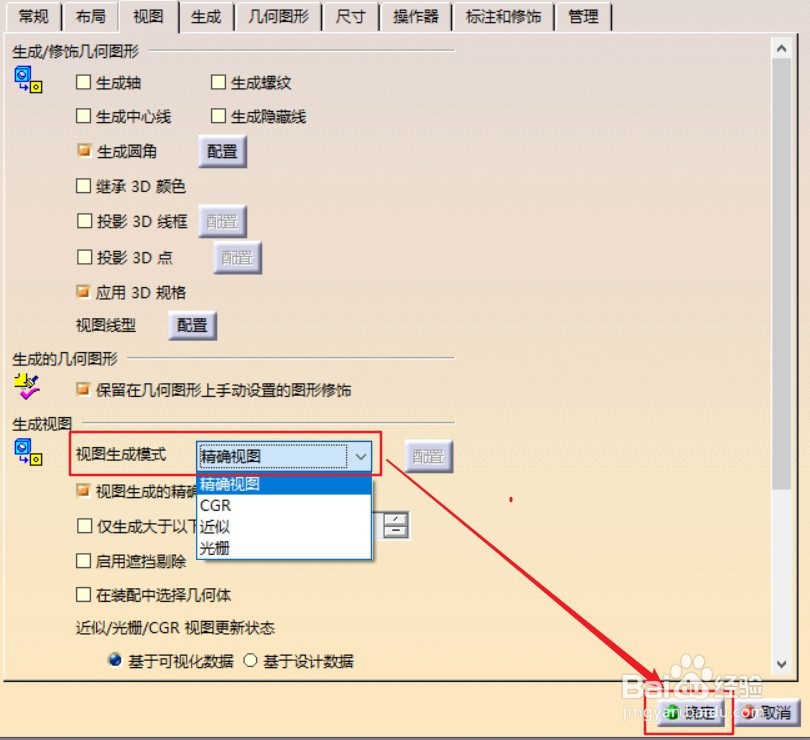810x740 pixels.
Task: Click the up arrow of the size stepper
Action: pos(394,519)
